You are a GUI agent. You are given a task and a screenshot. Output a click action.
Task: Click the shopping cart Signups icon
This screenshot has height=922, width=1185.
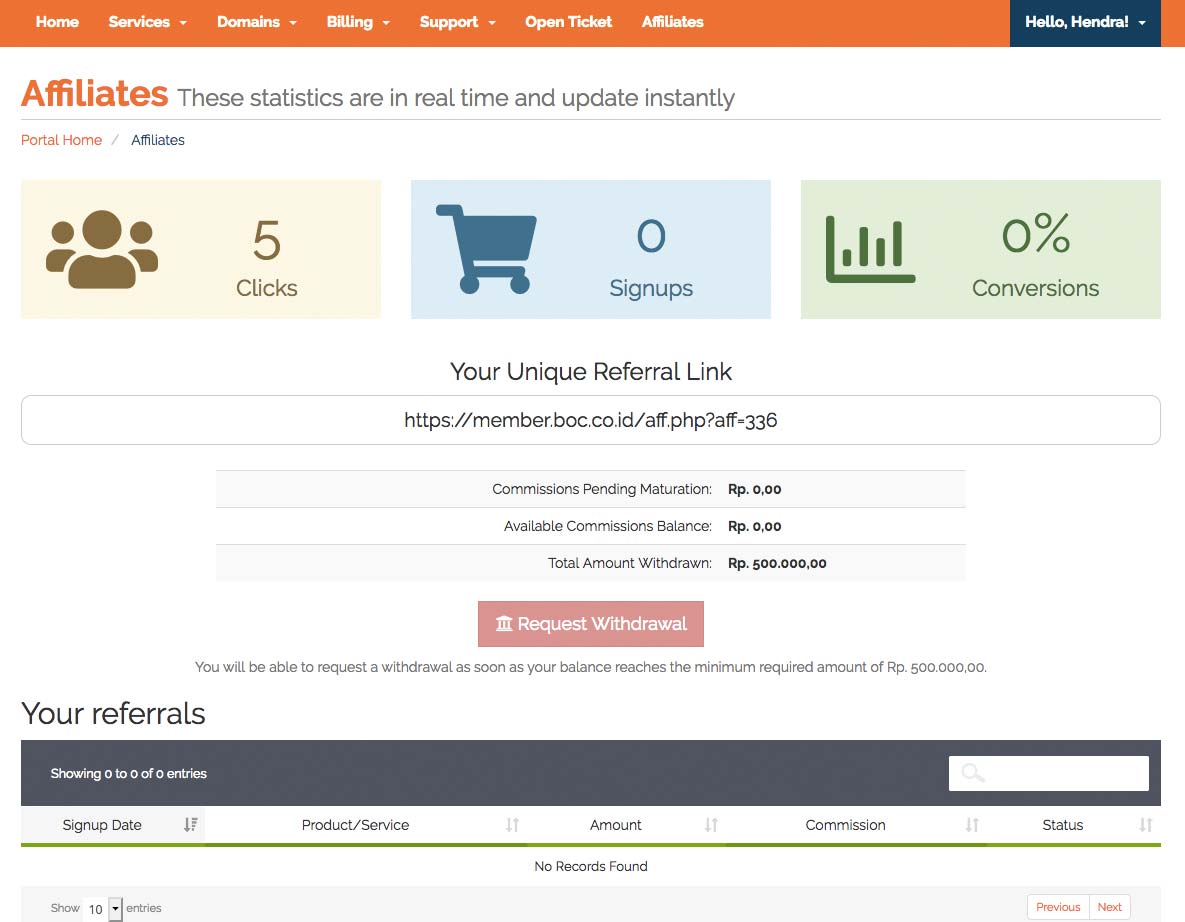[x=486, y=249]
